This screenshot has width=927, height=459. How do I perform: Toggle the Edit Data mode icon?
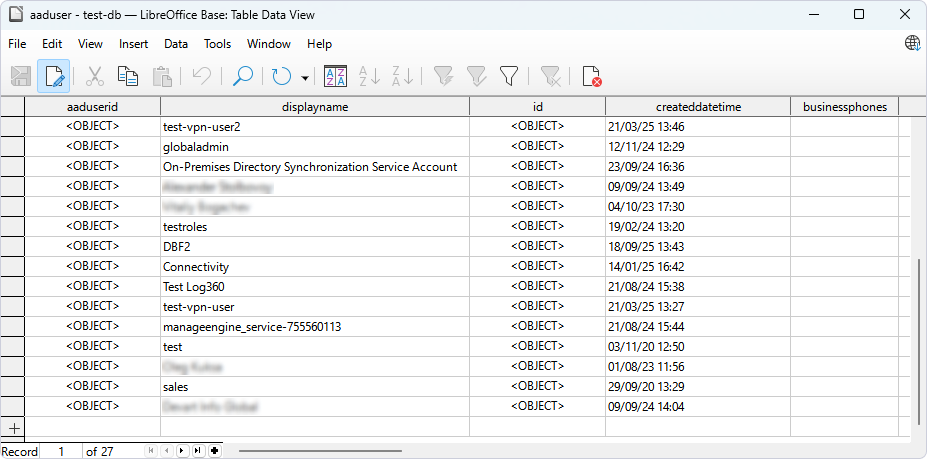point(53,76)
